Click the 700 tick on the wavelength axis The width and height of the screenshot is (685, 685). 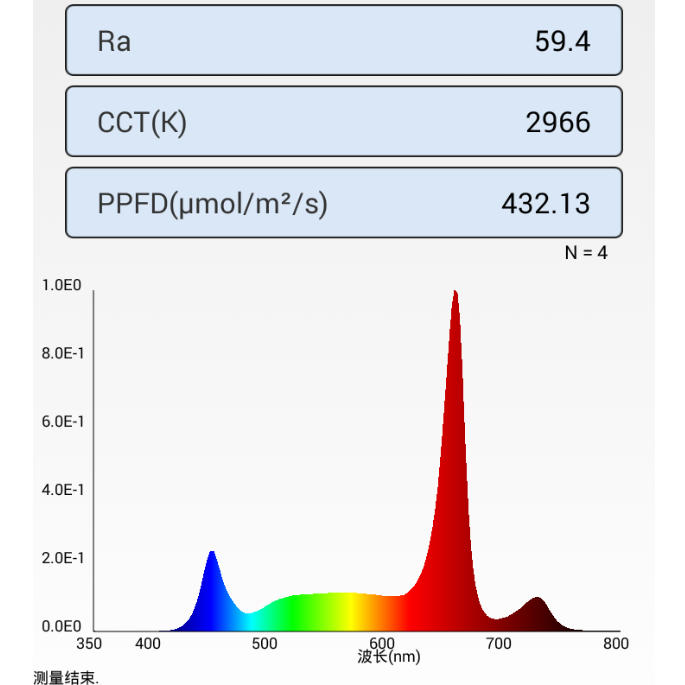[498, 643]
